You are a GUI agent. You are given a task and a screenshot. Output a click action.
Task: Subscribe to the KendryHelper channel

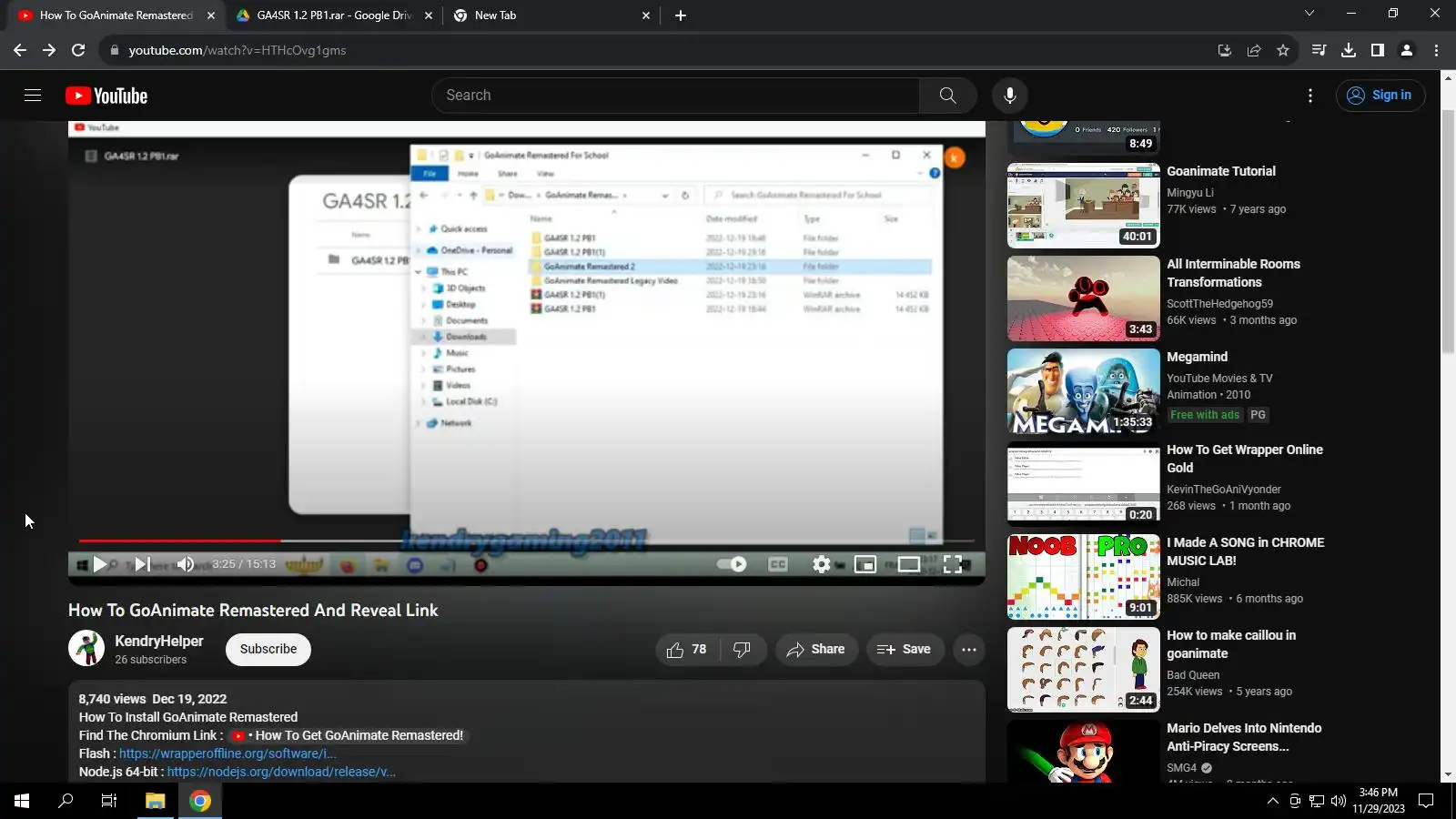268,650
